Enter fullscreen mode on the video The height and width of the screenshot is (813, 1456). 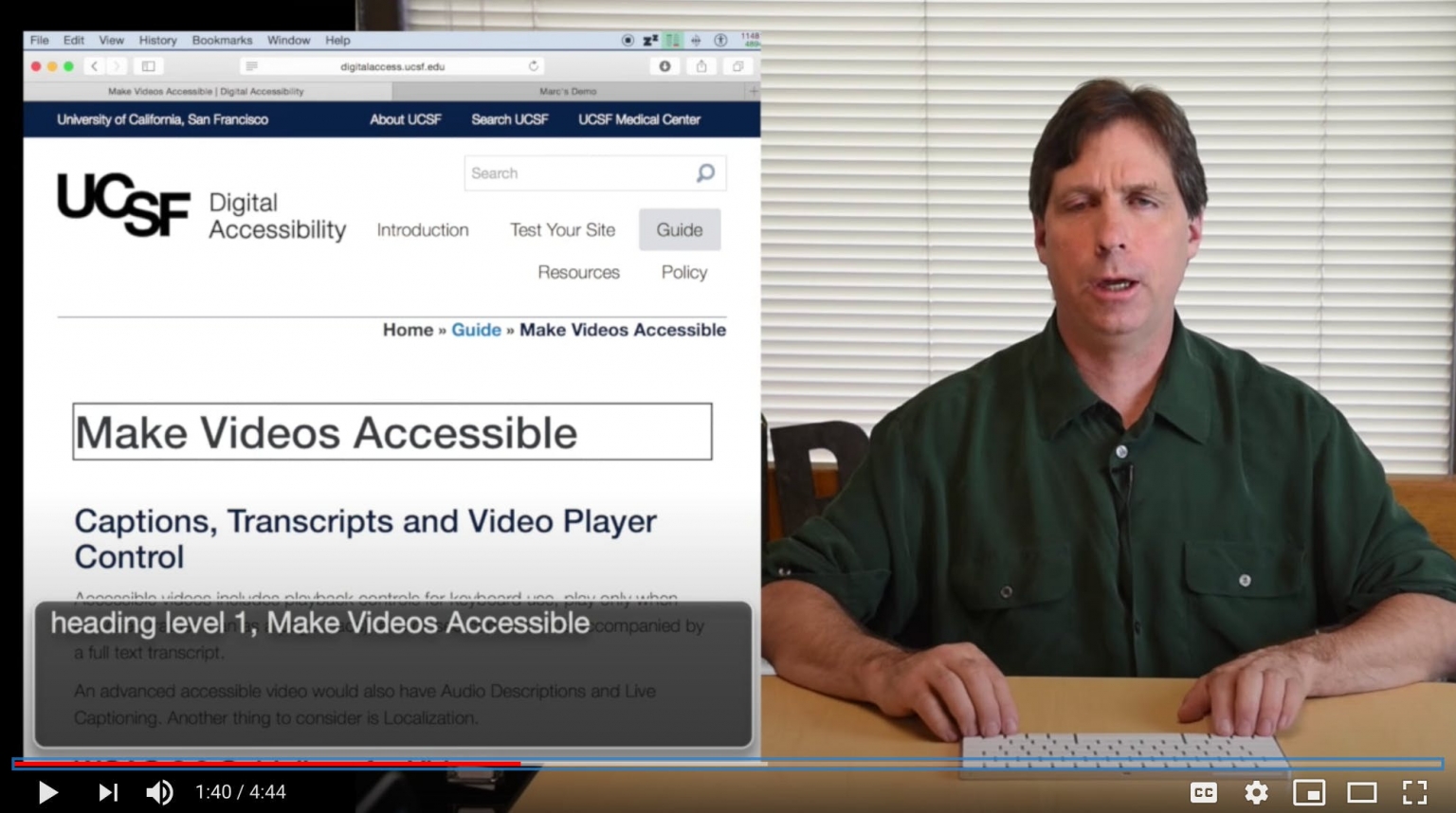coord(1414,792)
